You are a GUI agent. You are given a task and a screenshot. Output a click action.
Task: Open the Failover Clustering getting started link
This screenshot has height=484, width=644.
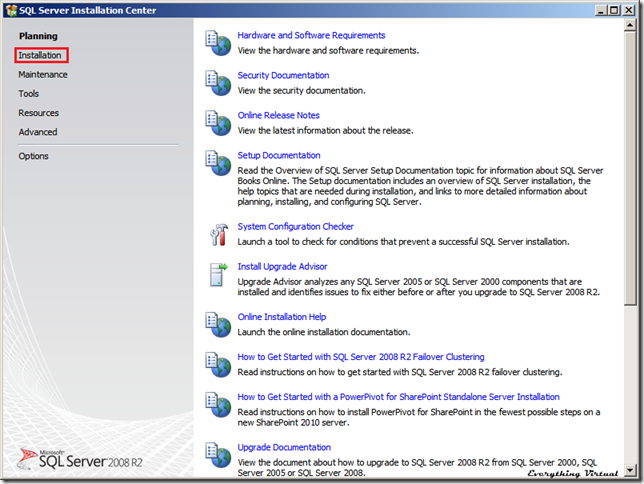coord(361,357)
